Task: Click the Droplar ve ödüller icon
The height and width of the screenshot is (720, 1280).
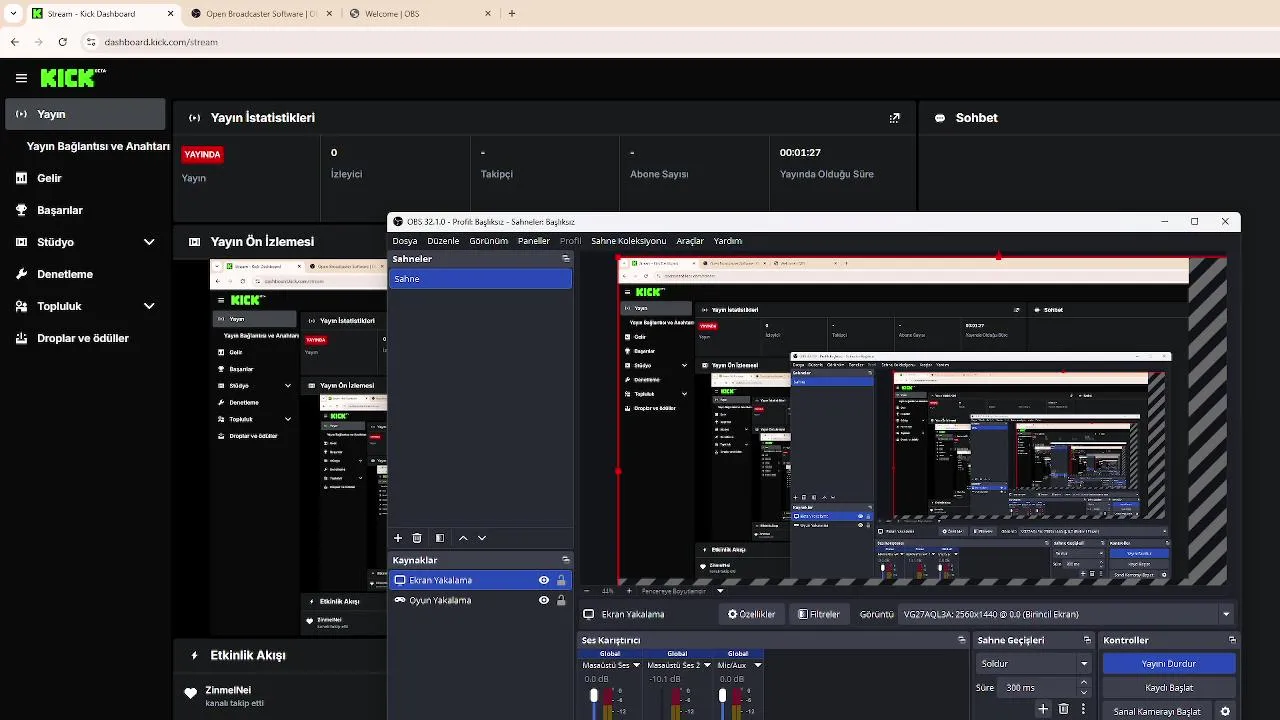Action: (21, 338)
